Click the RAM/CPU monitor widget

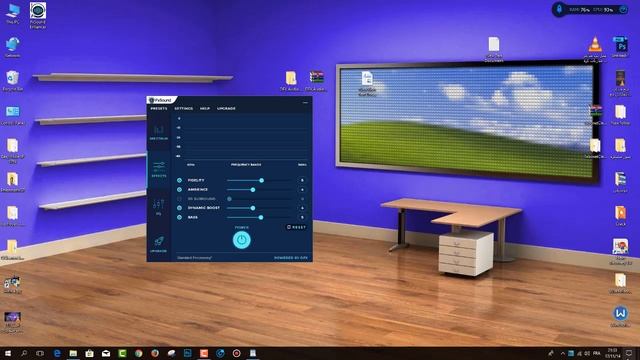click(591, 9)
